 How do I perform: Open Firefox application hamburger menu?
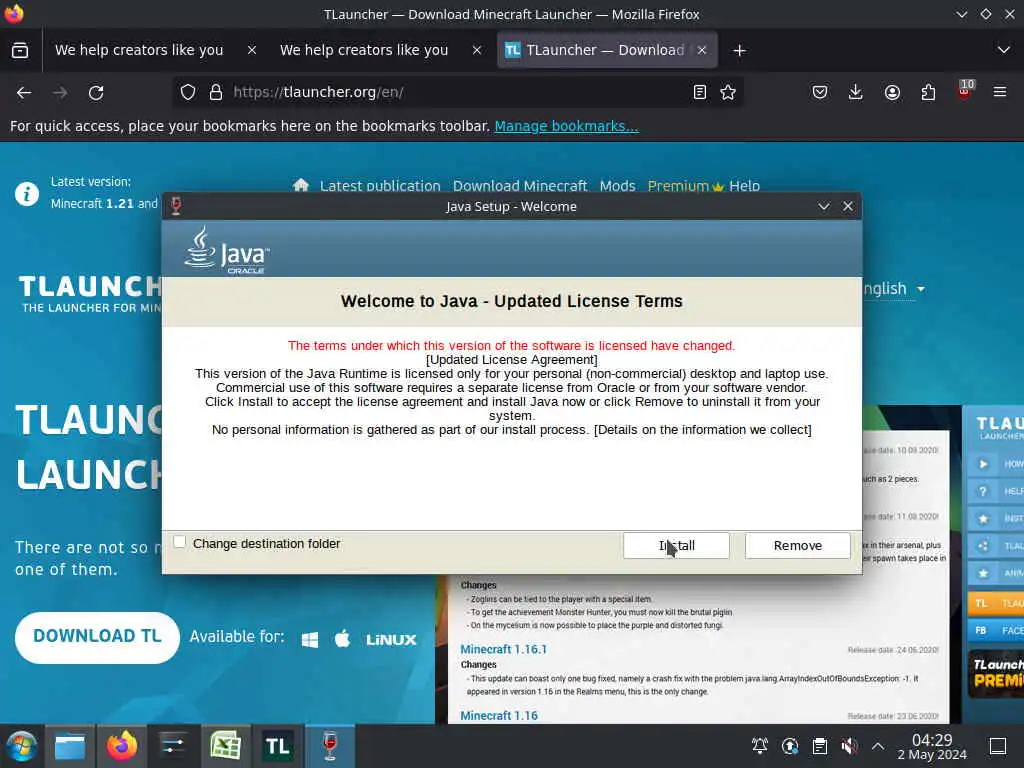click(1000, 93)
